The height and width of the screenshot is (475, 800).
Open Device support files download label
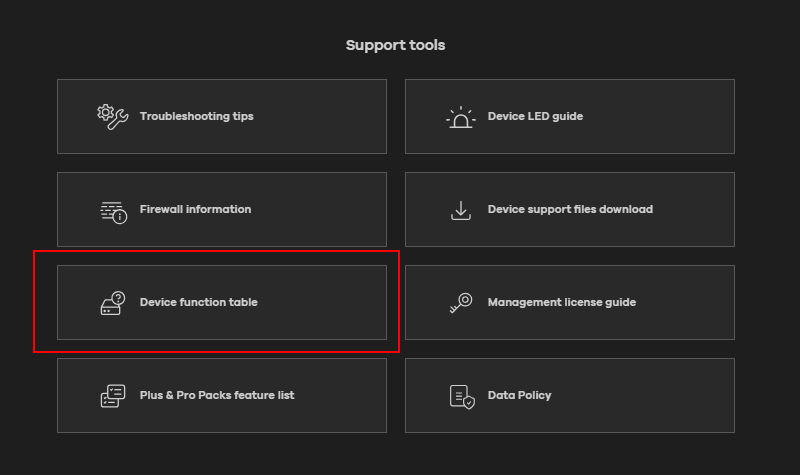(570, 209)
